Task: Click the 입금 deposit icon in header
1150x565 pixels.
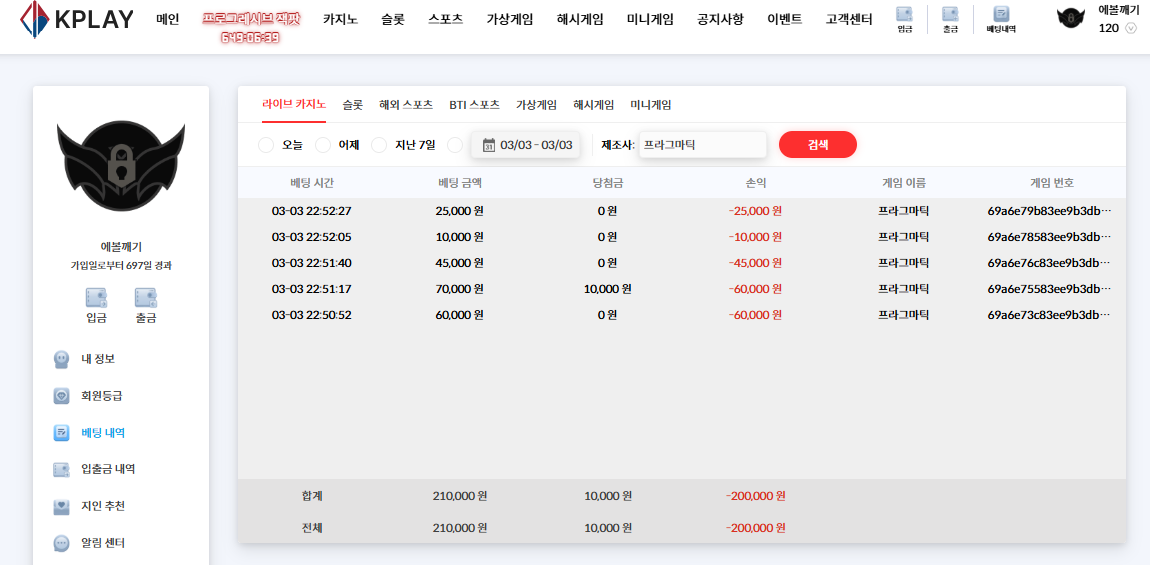Action: tap(904, 19)
